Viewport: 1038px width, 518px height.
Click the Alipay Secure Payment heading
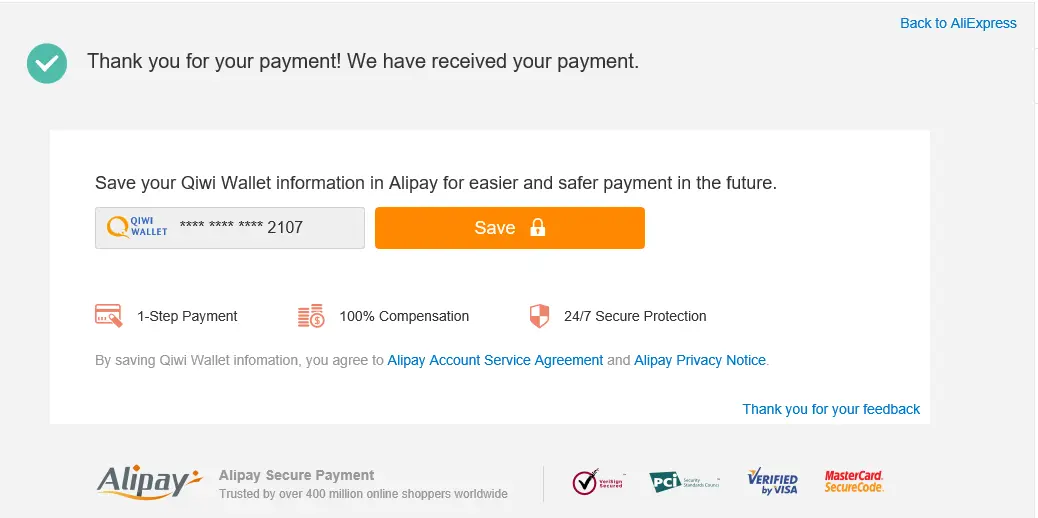coord(297,475)
